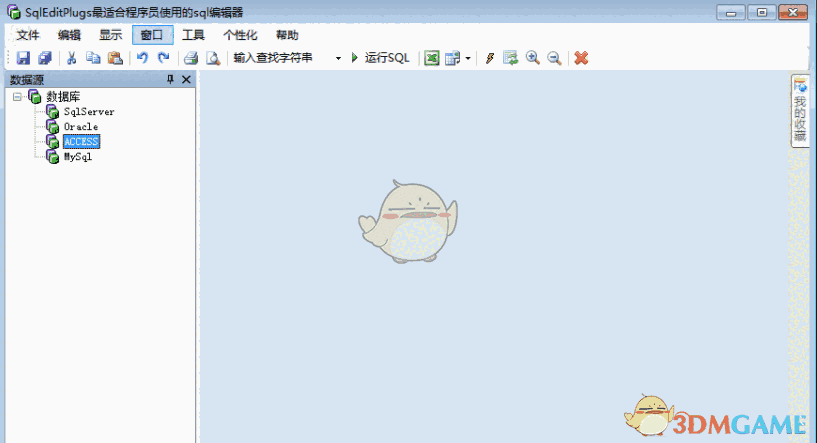Click the Undo arrow icon
The image size is (817, 443).
142,58
